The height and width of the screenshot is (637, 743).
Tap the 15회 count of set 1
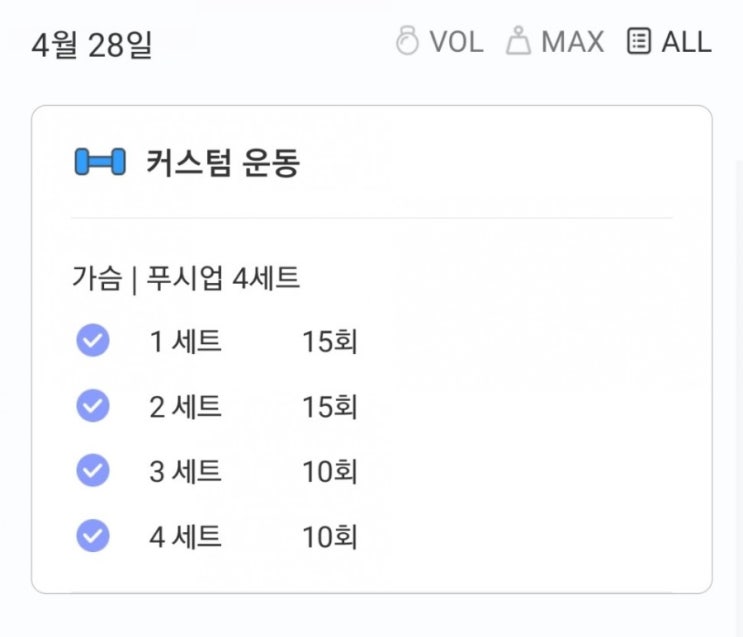pos(330,342)
